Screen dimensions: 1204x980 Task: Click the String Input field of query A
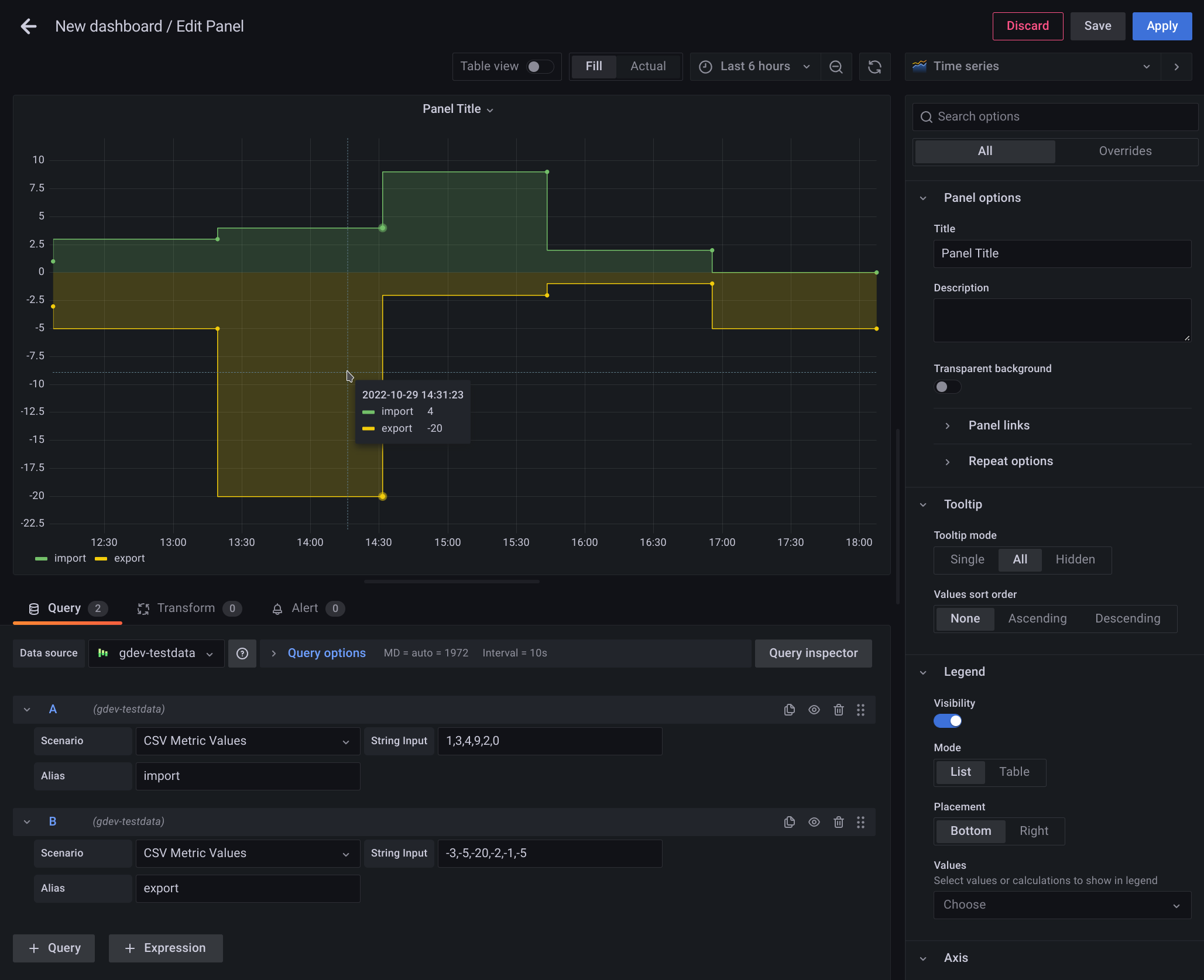coord(549,741)
